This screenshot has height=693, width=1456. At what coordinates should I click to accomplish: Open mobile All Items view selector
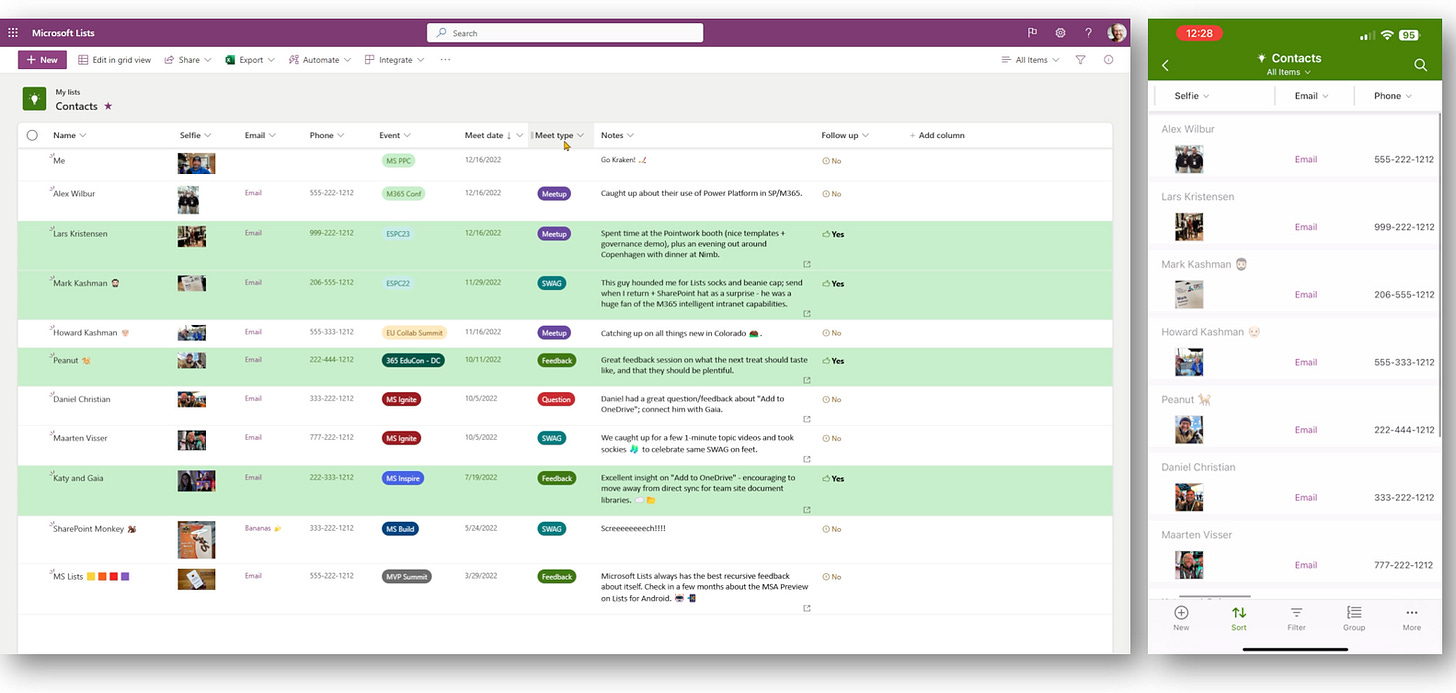(1288, 72)
